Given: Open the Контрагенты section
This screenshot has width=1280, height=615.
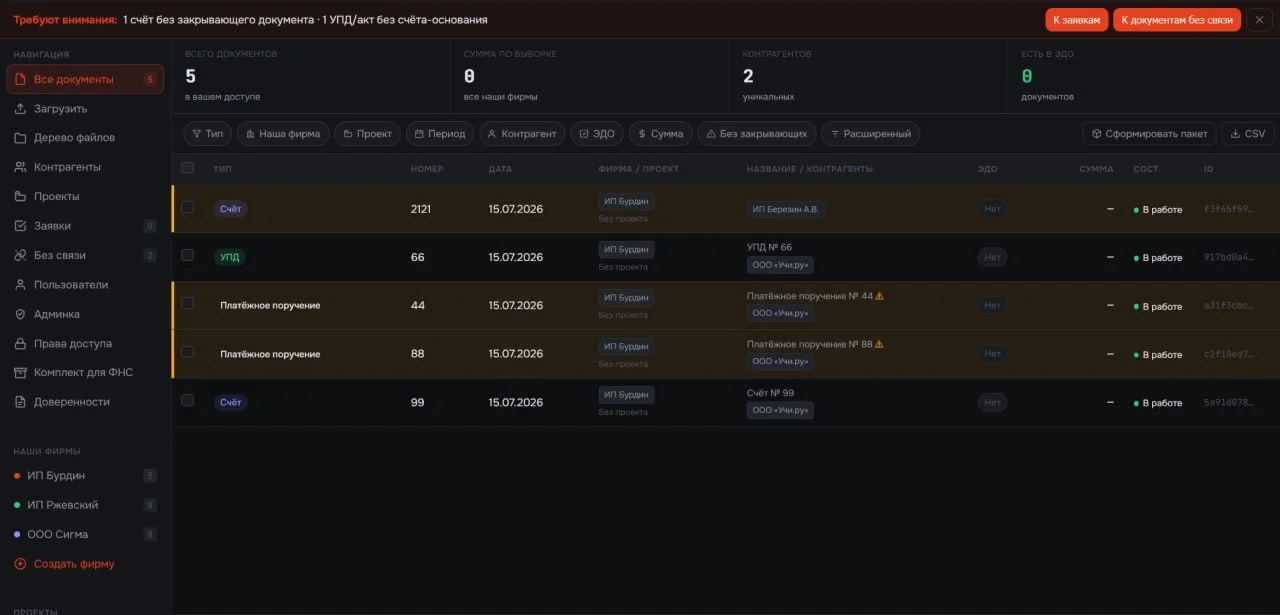Looking at the screenshot, I should point(85,167).
